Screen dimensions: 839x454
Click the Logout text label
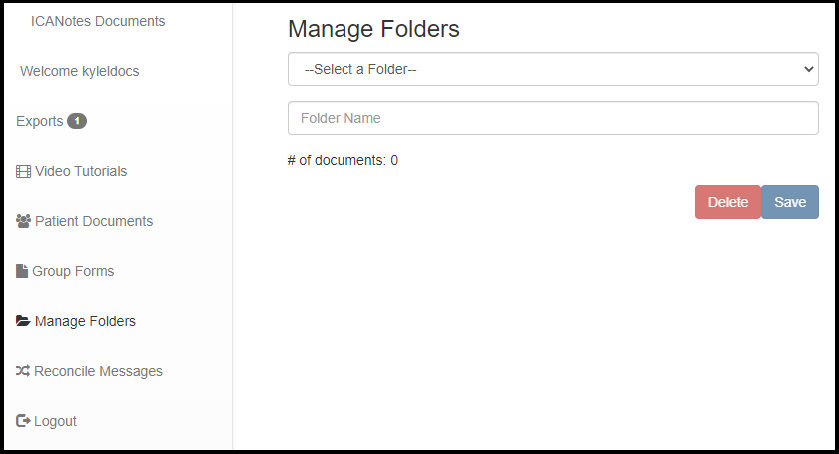tap(55, 421)
